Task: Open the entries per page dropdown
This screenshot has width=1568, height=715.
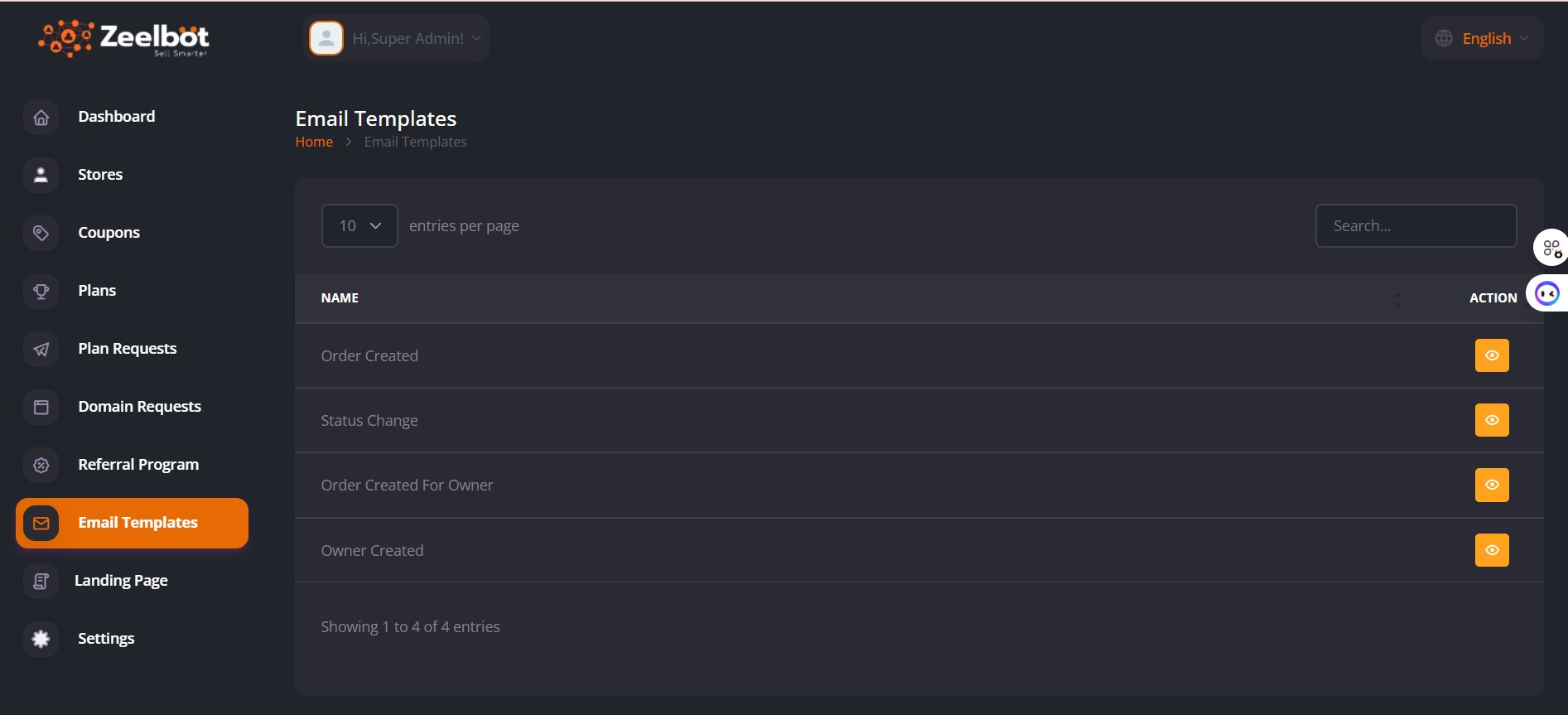Action: coord(359,225)
